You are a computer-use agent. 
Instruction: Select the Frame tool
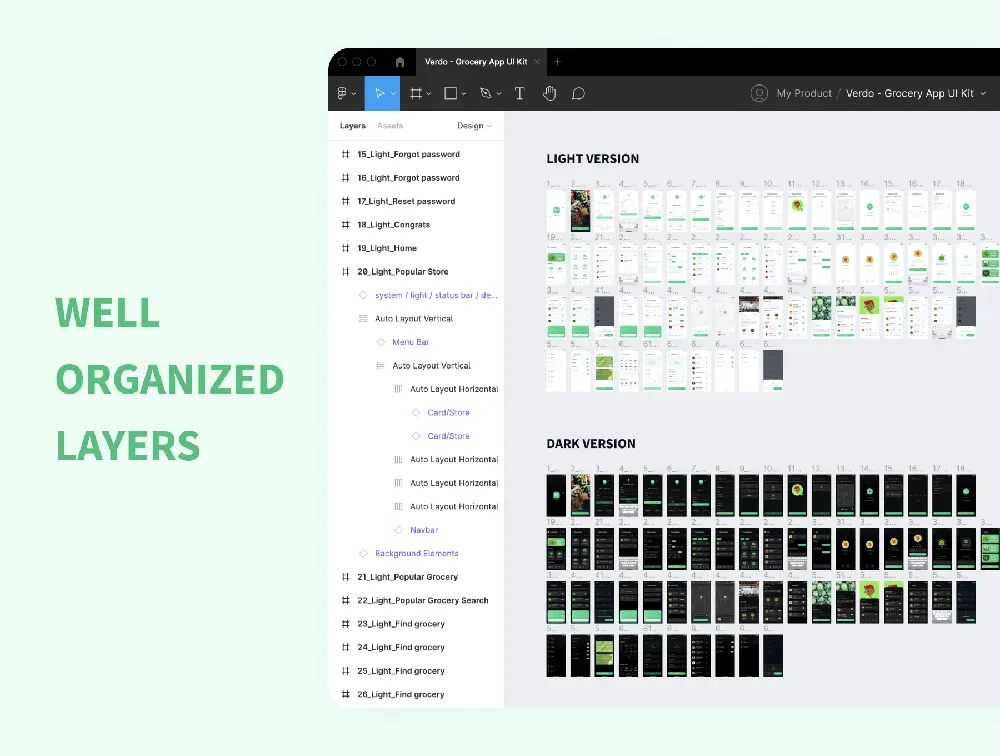(x=416, y=93)
